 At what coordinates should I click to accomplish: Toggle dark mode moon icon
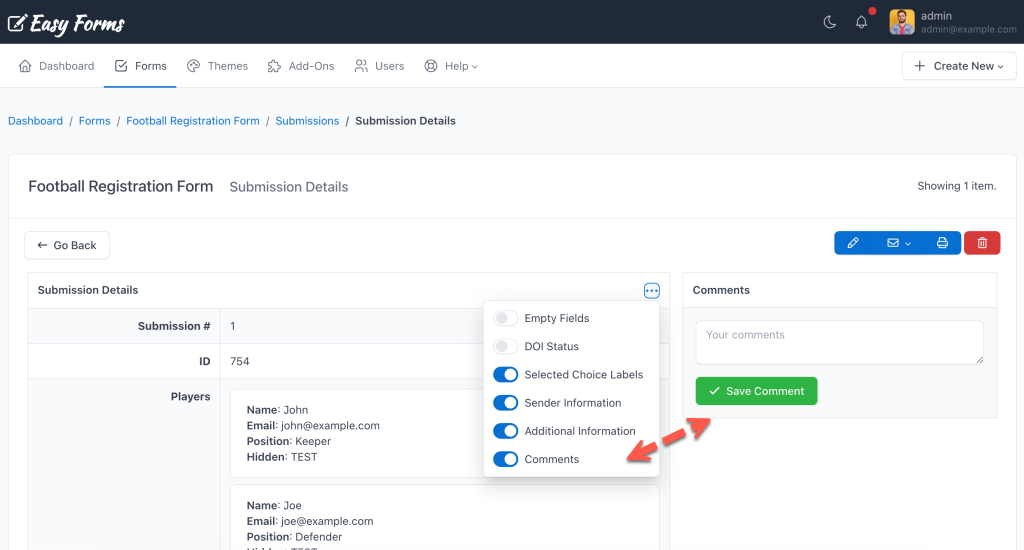pyautogui.click(x=829, y=22)
